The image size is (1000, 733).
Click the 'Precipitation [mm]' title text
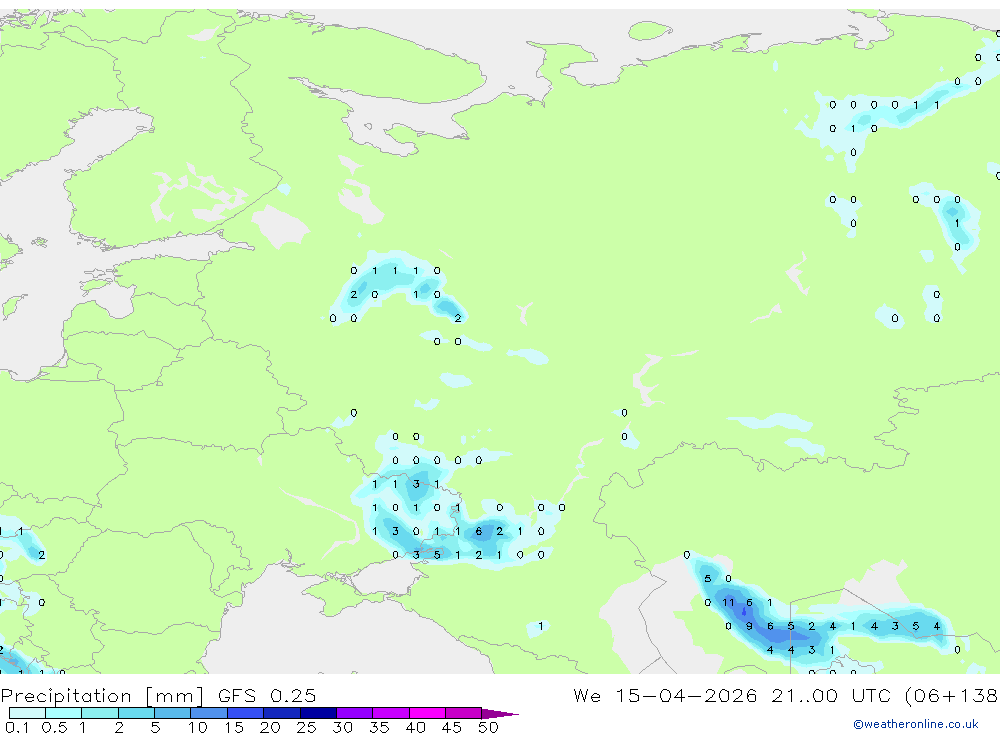102,696
